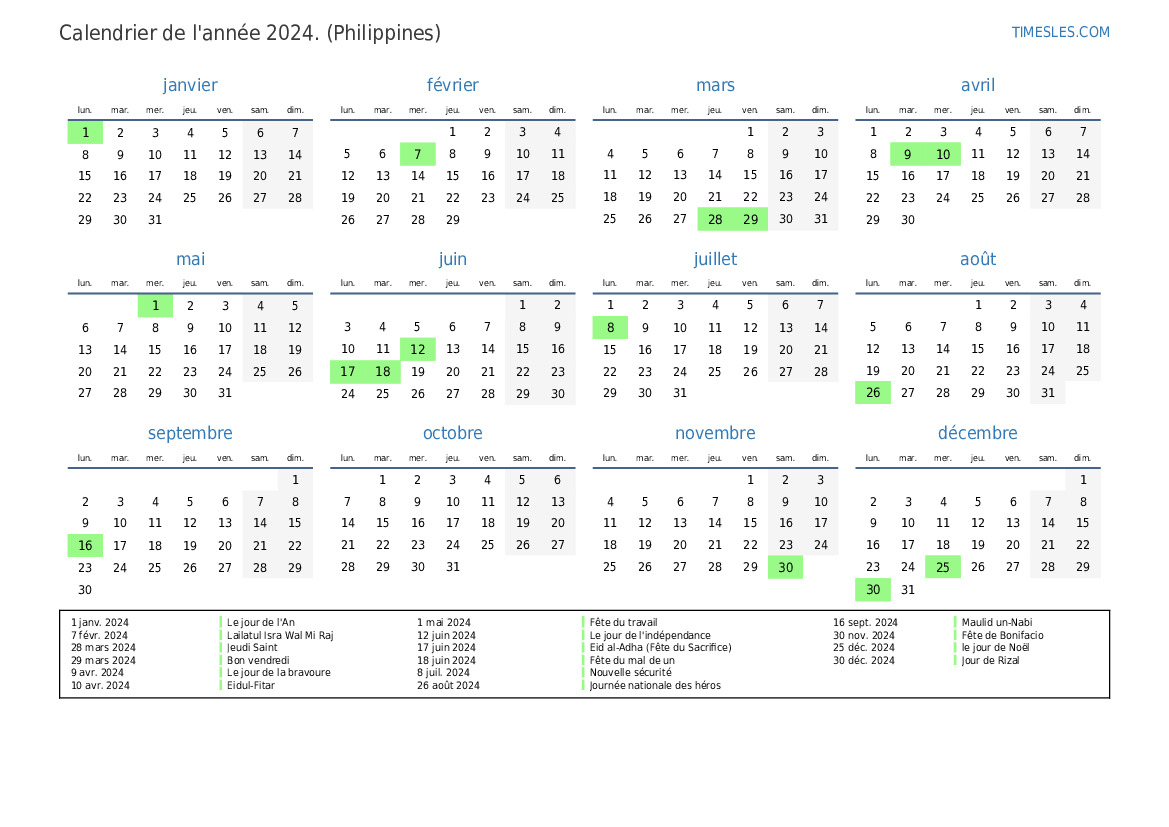Select the août month title
1169x827 pixels.
(977, 259)
